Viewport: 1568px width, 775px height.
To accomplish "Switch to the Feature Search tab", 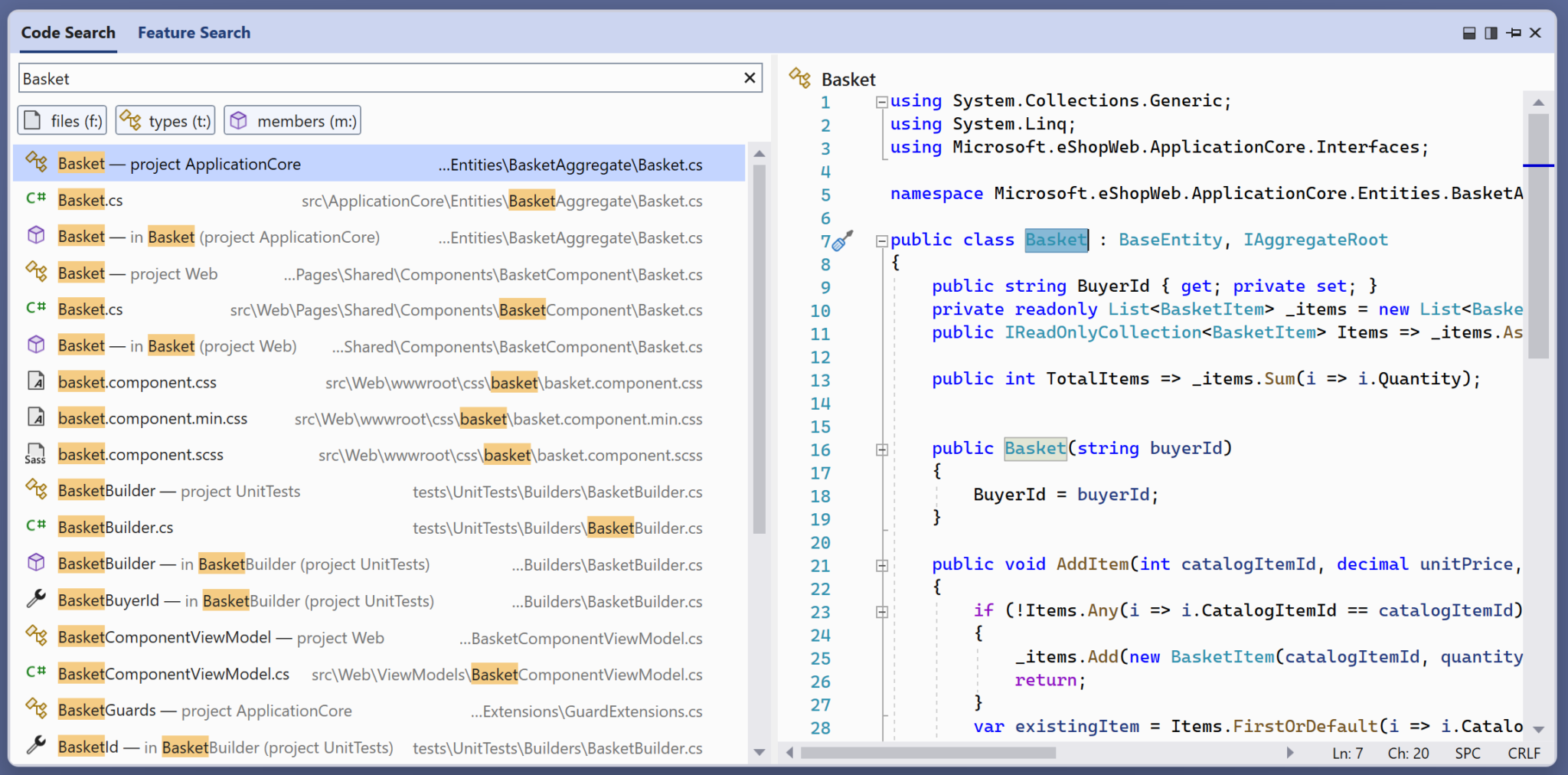I will [194, 32].
